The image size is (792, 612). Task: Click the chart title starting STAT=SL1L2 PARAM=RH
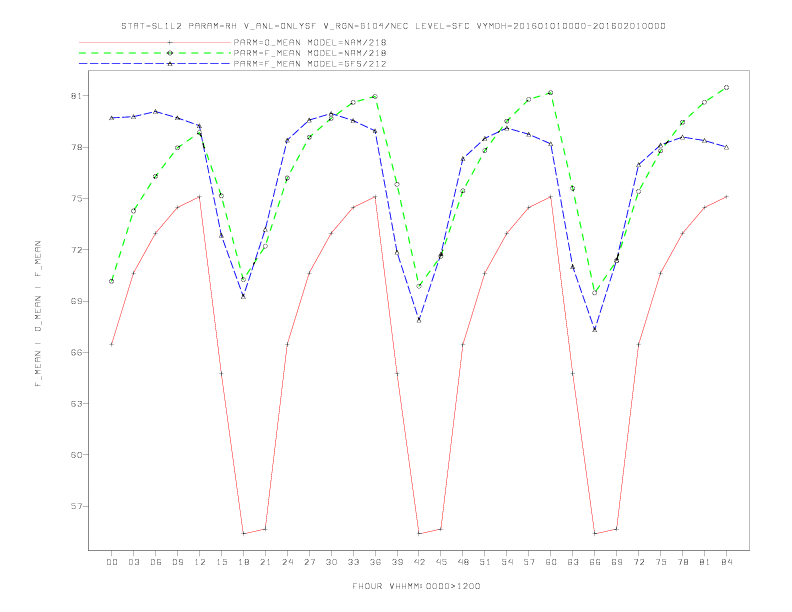point(393,26)
